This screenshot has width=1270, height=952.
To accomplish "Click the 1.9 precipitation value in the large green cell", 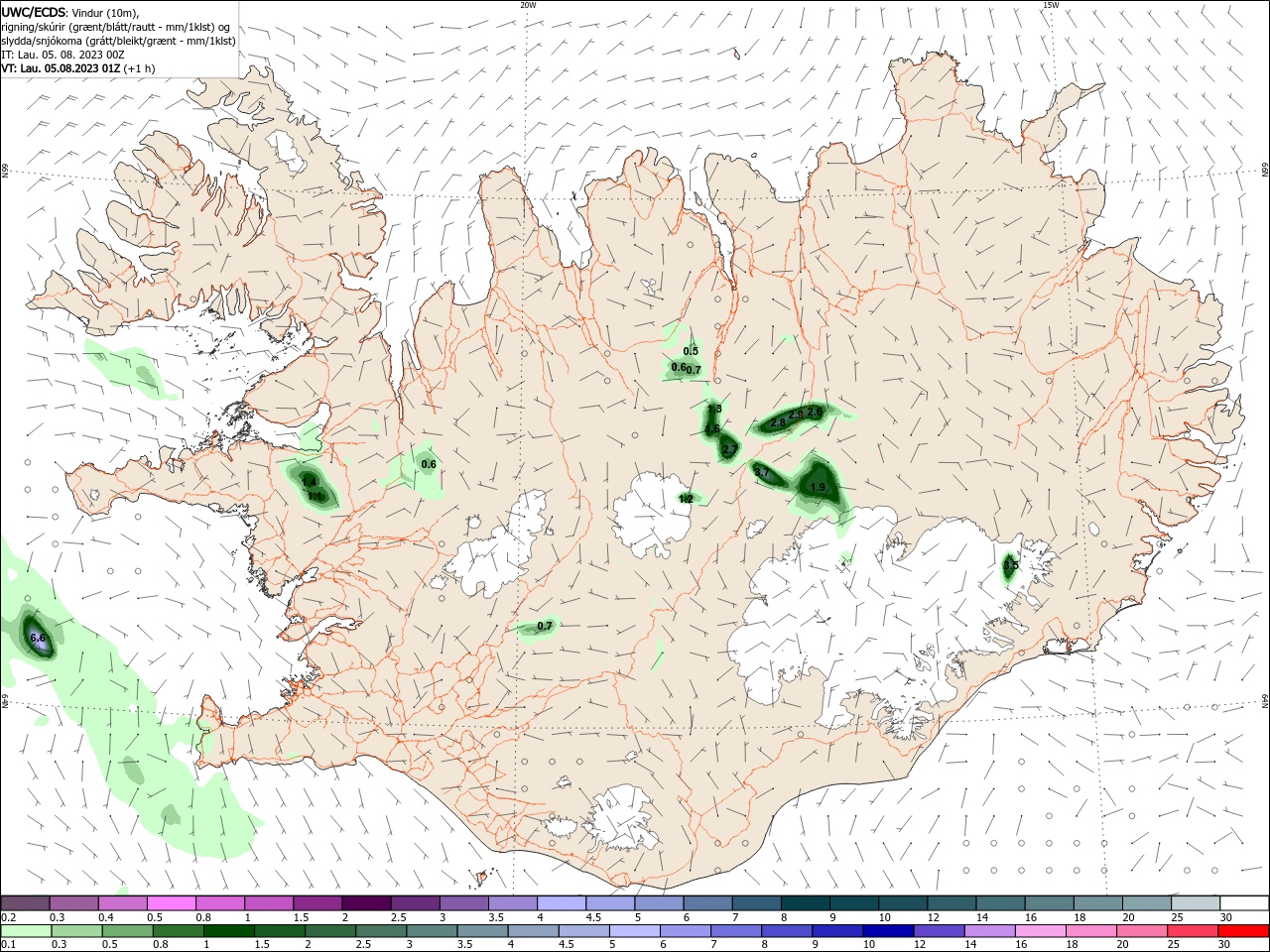I will point(818,487).
